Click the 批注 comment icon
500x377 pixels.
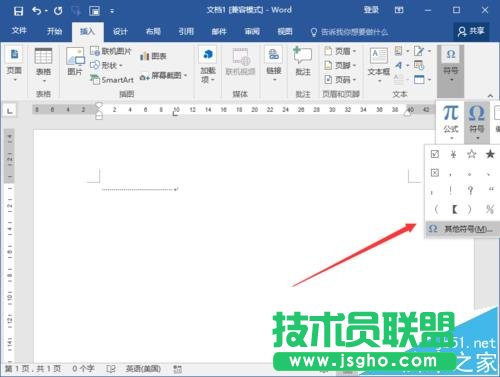[x=303, y=62]
